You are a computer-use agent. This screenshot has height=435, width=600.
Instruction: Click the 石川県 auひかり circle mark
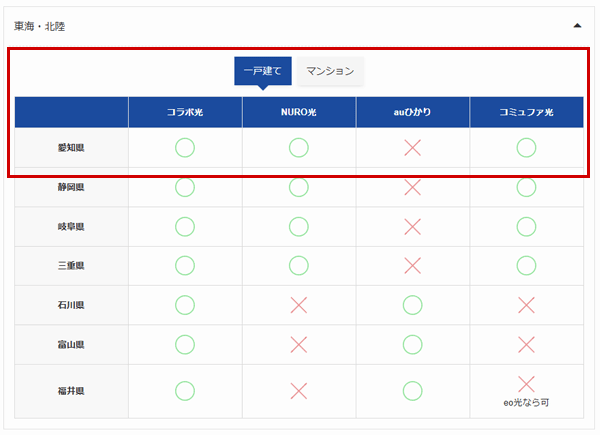pos(412,305)
